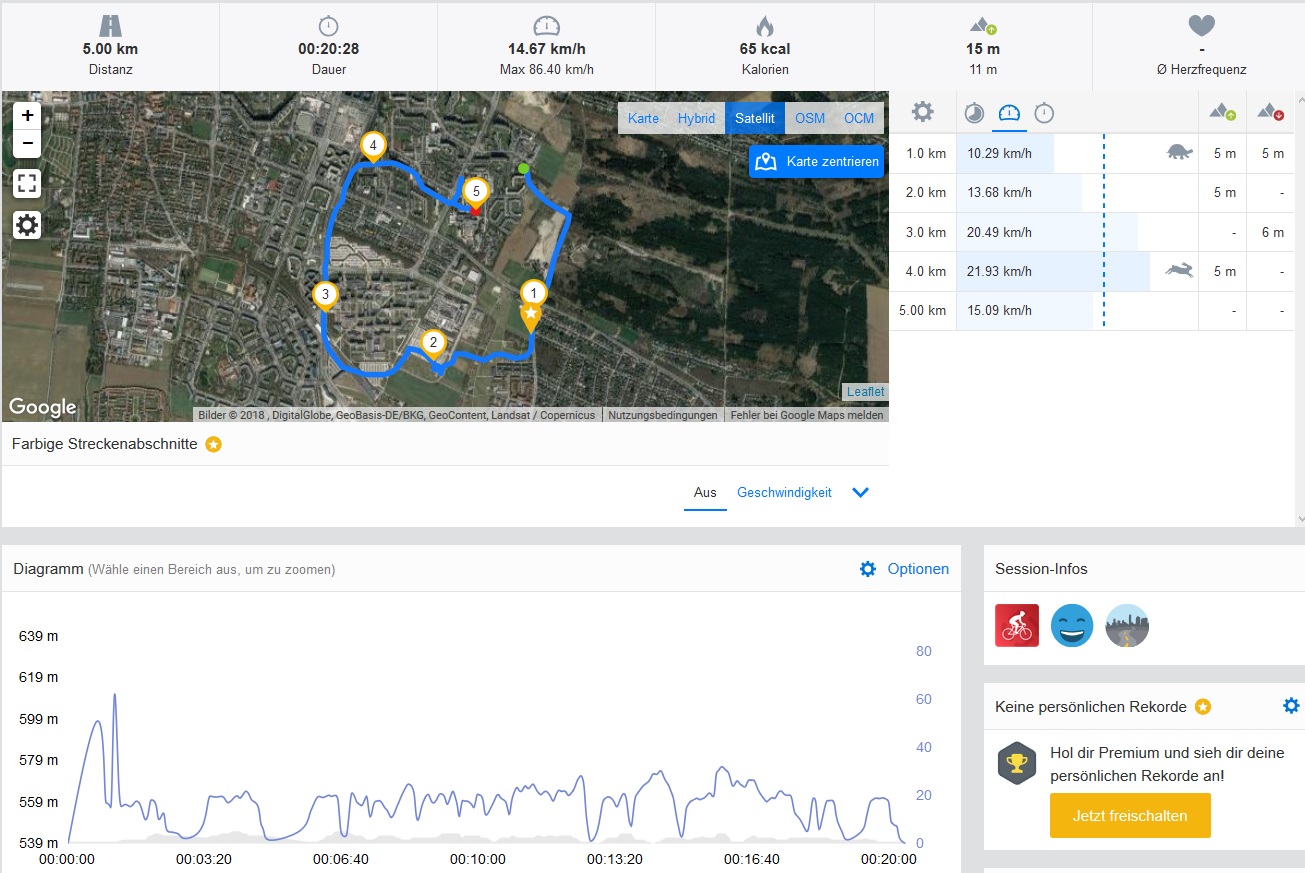Image resolution: width=1305 pixels, height=873 pixels.
Task: Click kilometer marker 3 on map
Action: pos(325,295)
